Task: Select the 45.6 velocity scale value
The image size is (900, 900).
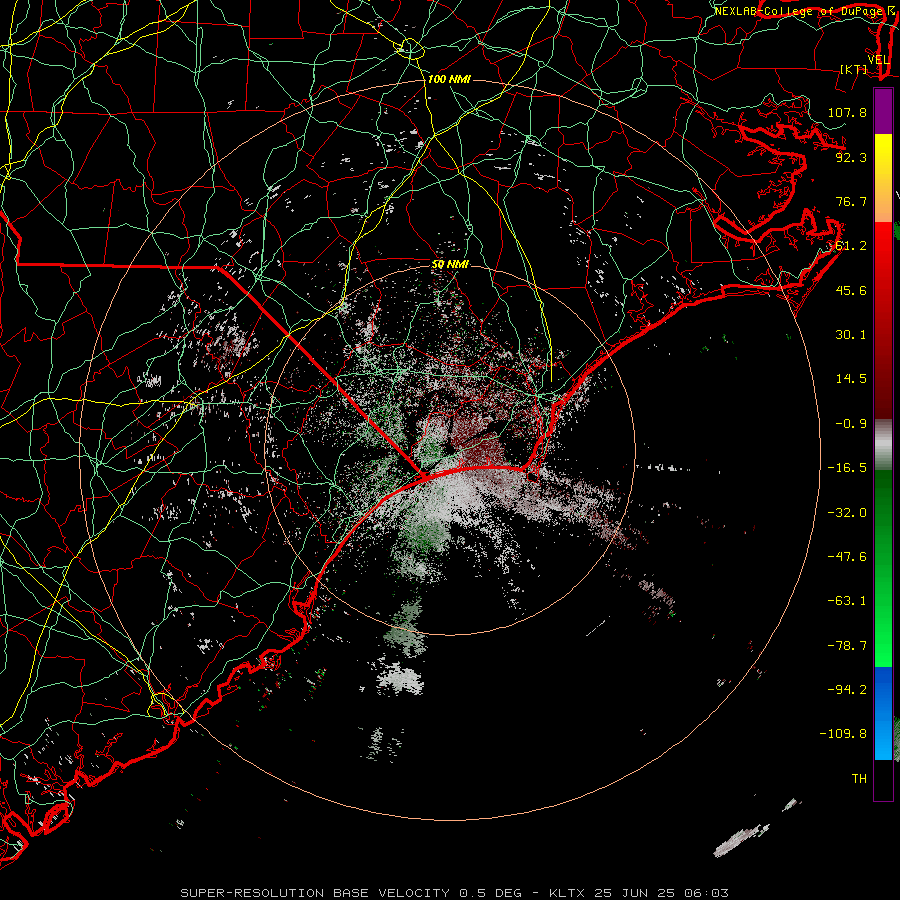Action: tap(851, 290)
